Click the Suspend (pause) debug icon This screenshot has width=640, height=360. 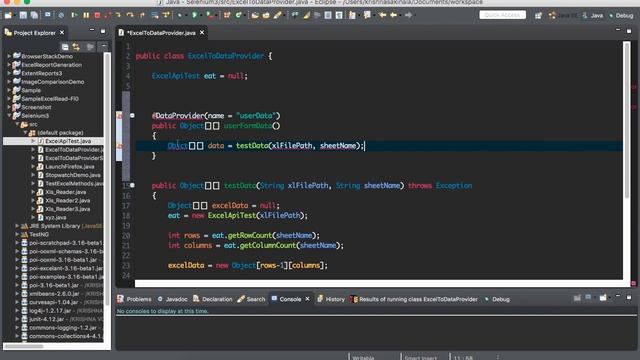coord(86,15)
